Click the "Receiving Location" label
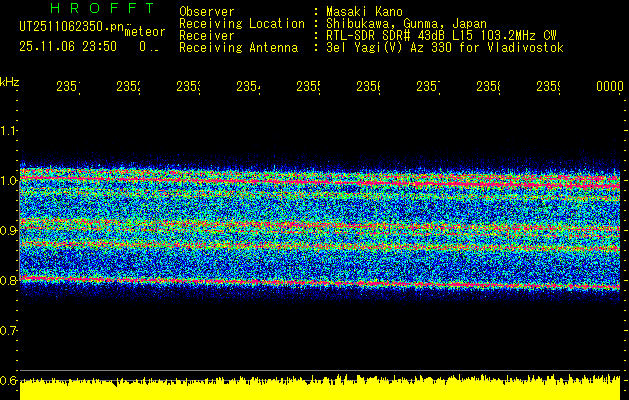The image size is (629, 400). [242, 24]
